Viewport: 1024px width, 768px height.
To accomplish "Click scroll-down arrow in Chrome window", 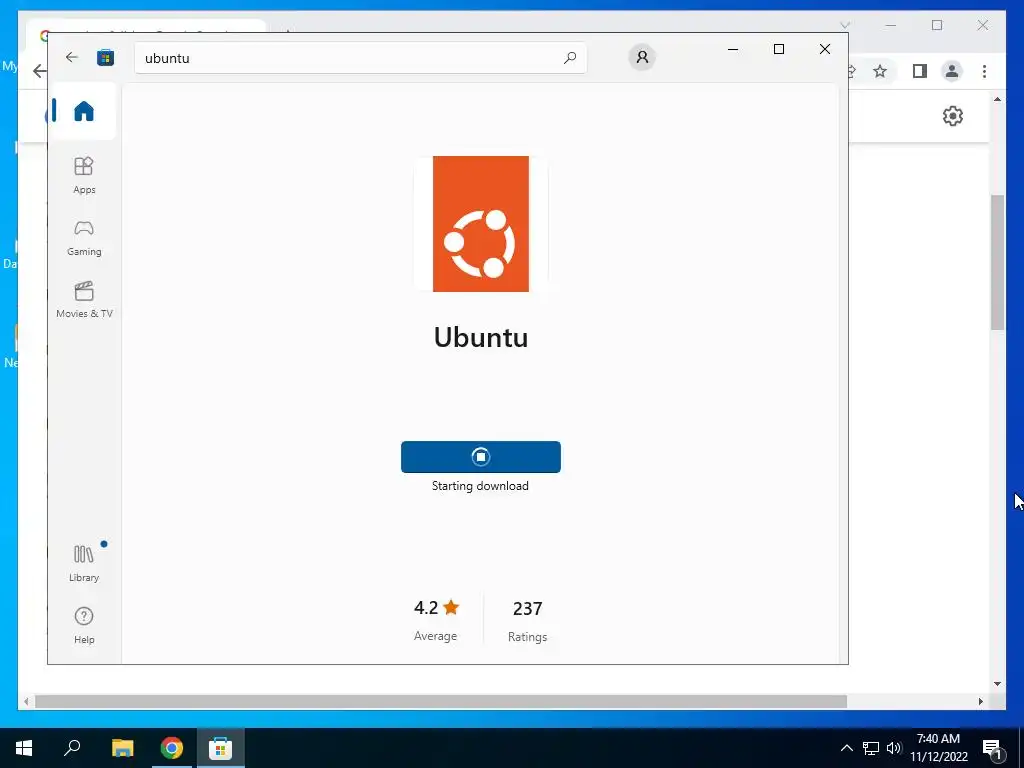I will click(x=997, y=684).
